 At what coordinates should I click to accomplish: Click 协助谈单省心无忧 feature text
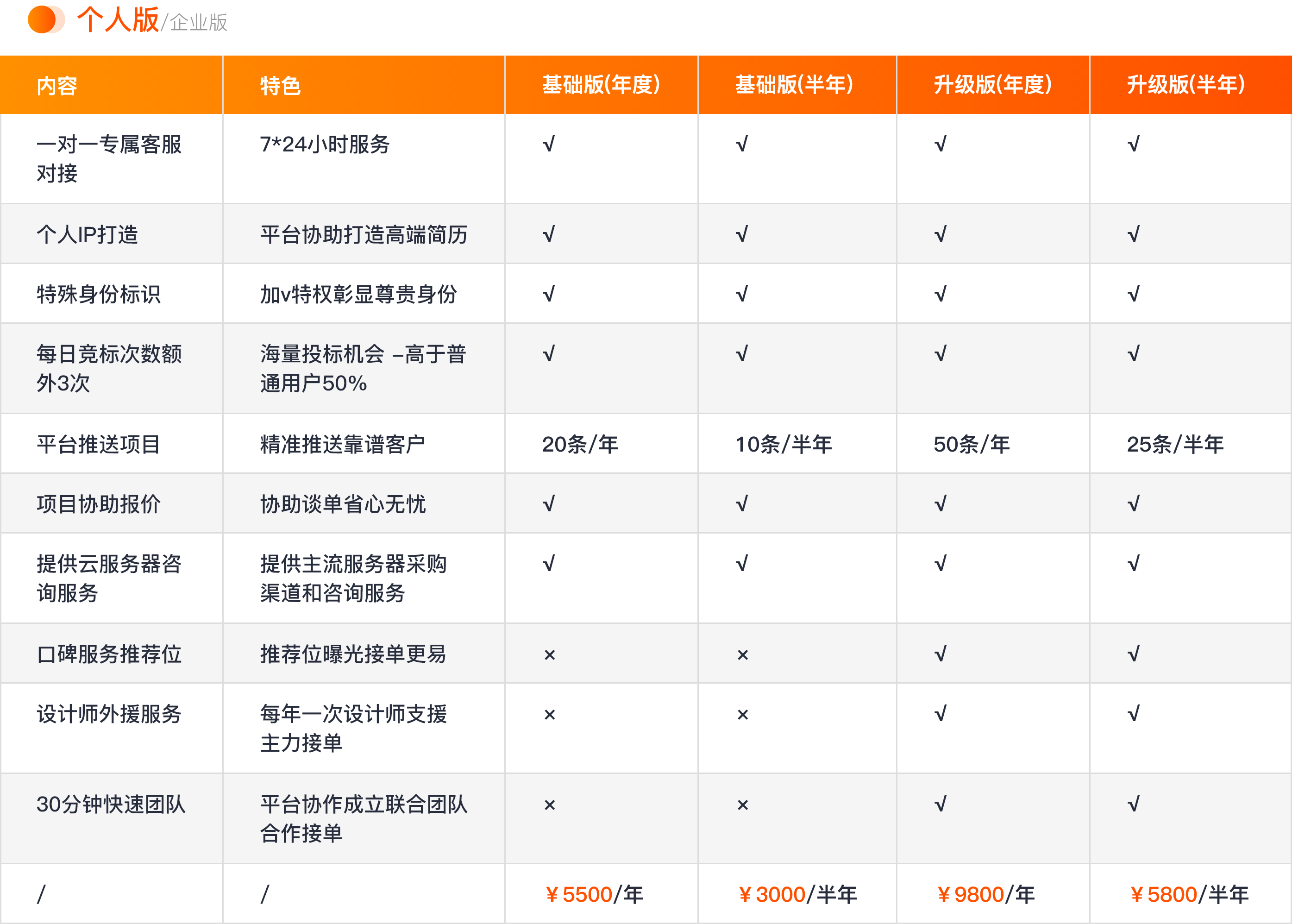point(343,504)
